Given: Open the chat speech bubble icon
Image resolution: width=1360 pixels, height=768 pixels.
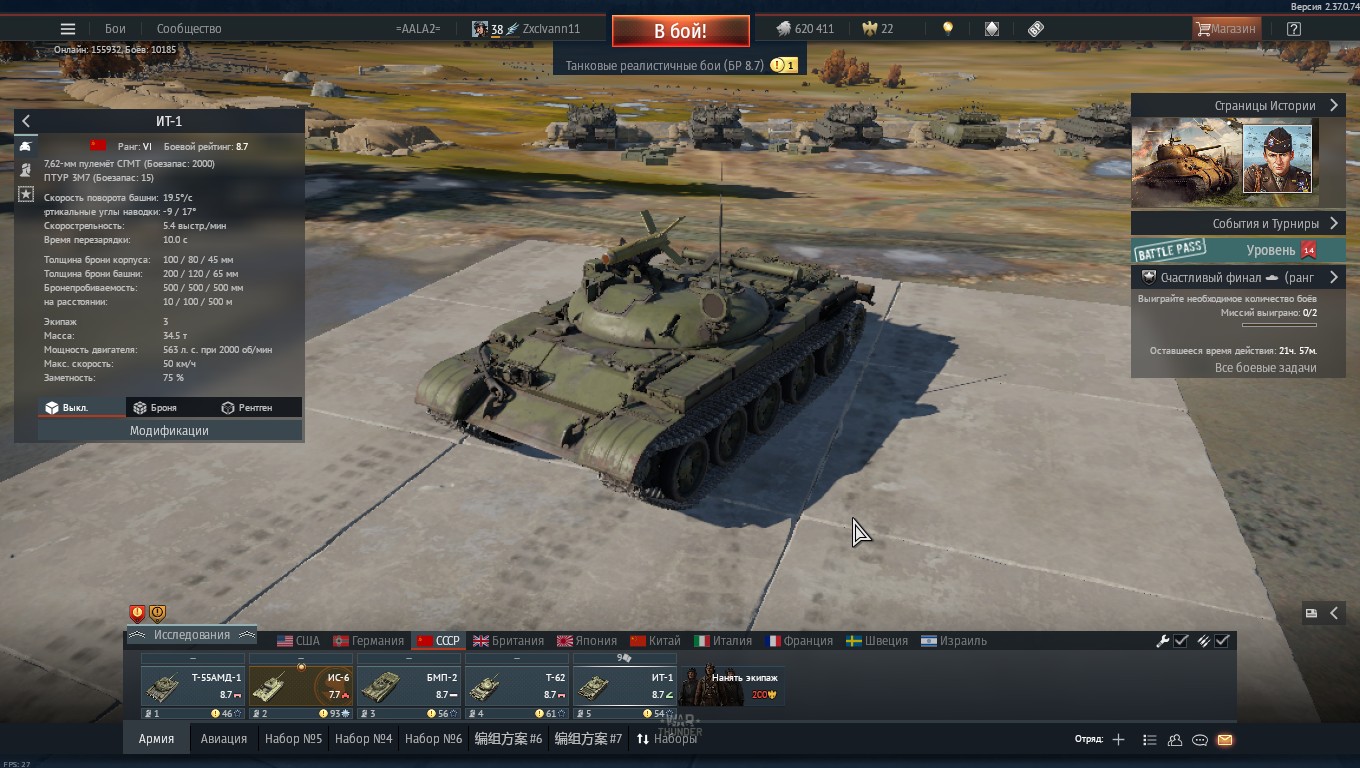Looking at the screenshot, I should 1200,740.
